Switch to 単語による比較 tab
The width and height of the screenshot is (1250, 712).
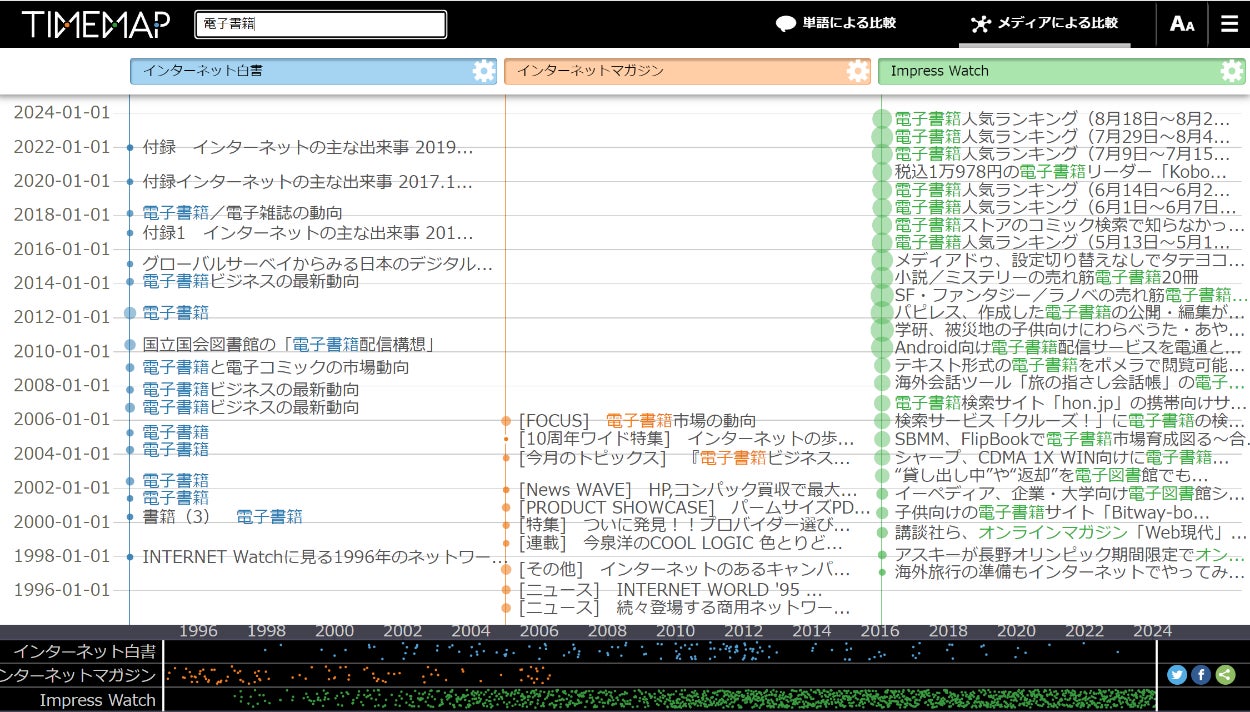coord(836,23)
